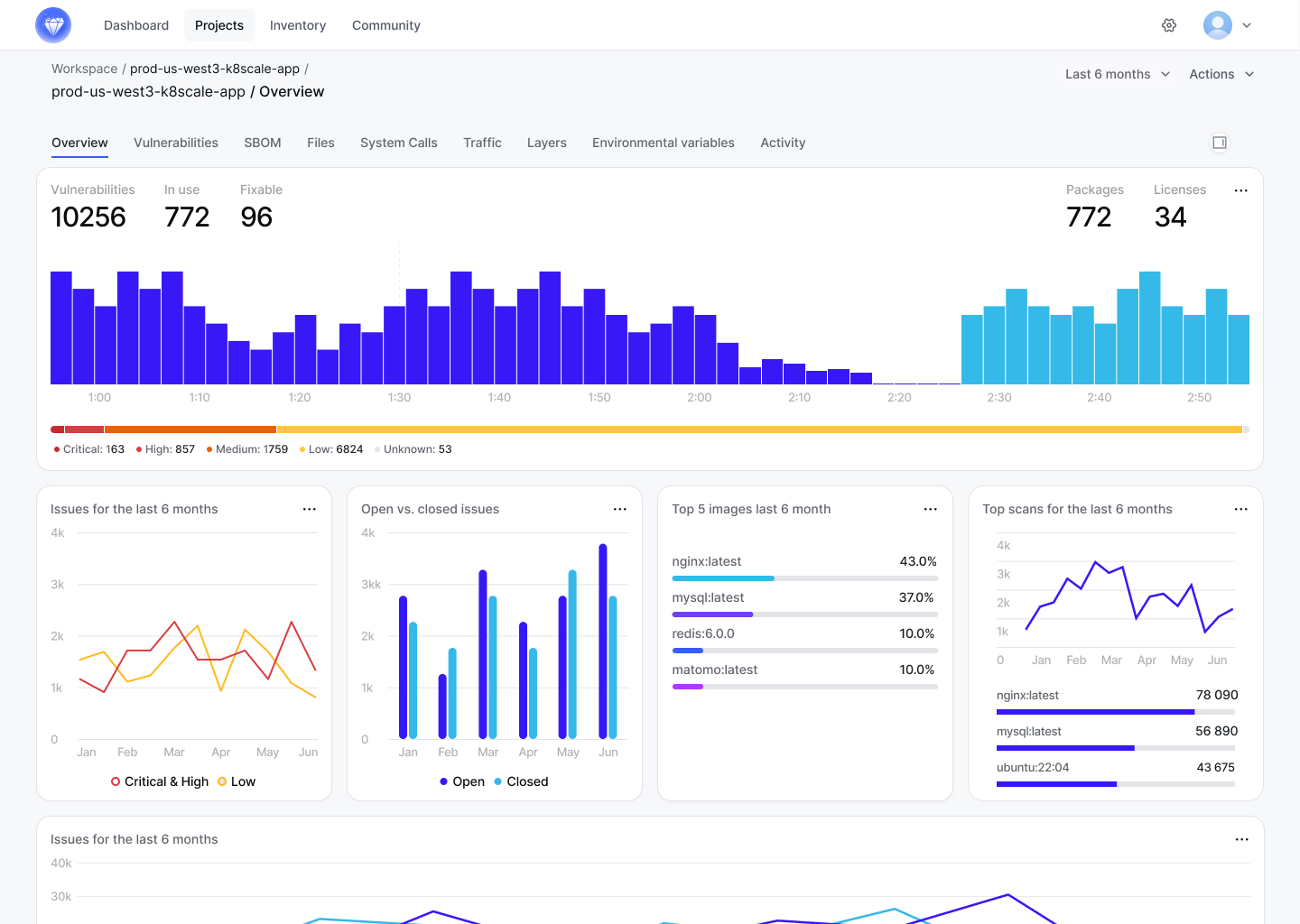1300x924 pixels.
Task: Toggle the side panel layout icon
Action: (1219, 143)
